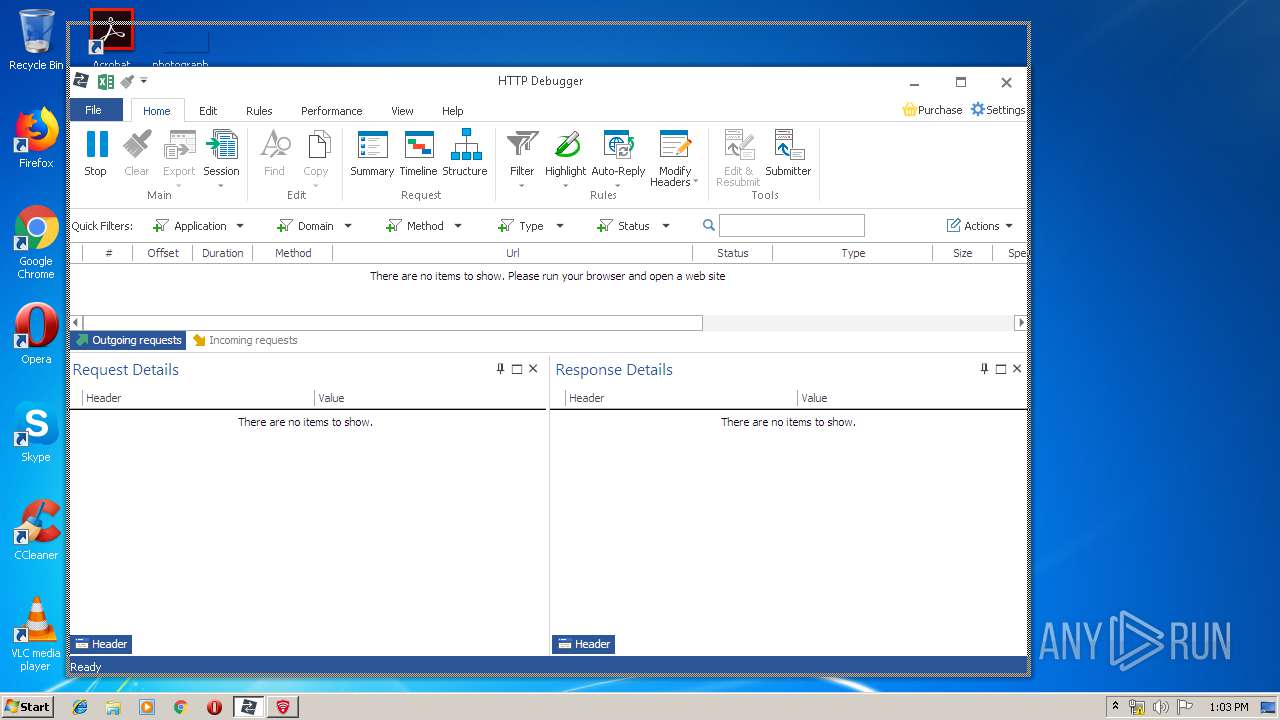Image resolution: width=1280 pixels, height=720 pixels.
Task: Open the Auto-Reply rules tool
Action: click(618, 158)
